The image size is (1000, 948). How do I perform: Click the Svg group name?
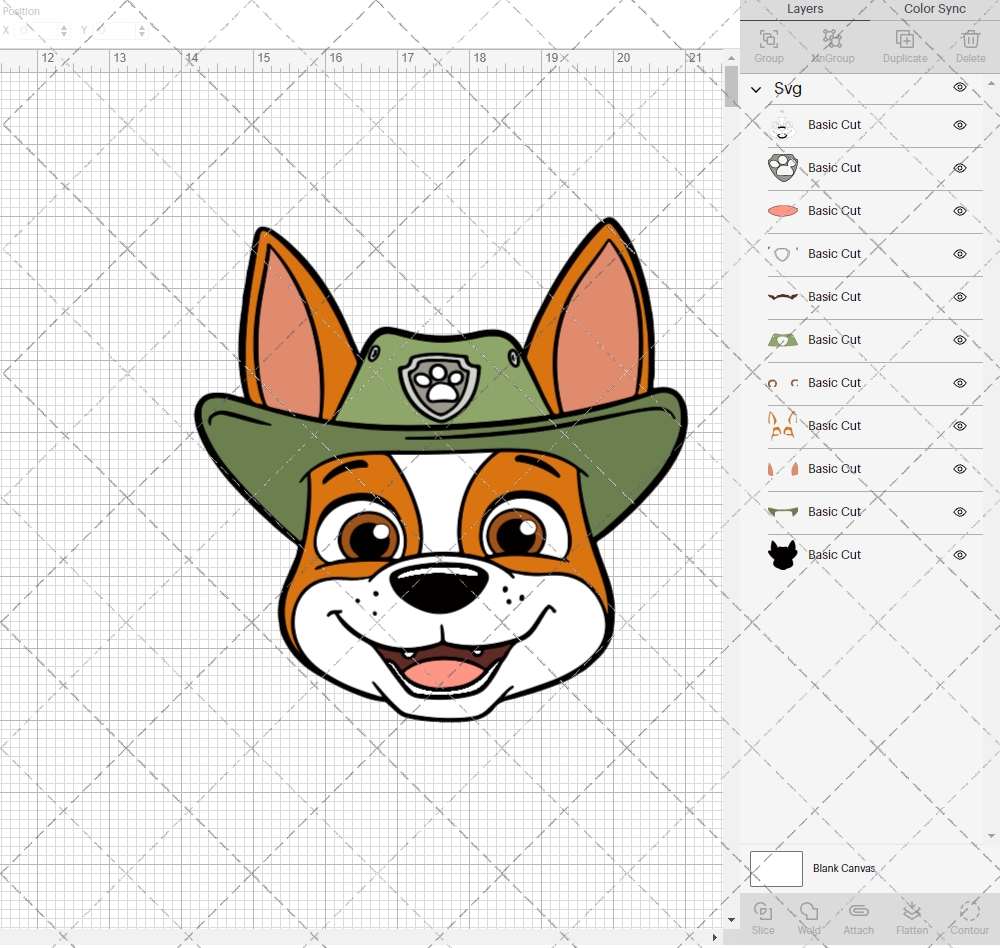tap(788, 89)
